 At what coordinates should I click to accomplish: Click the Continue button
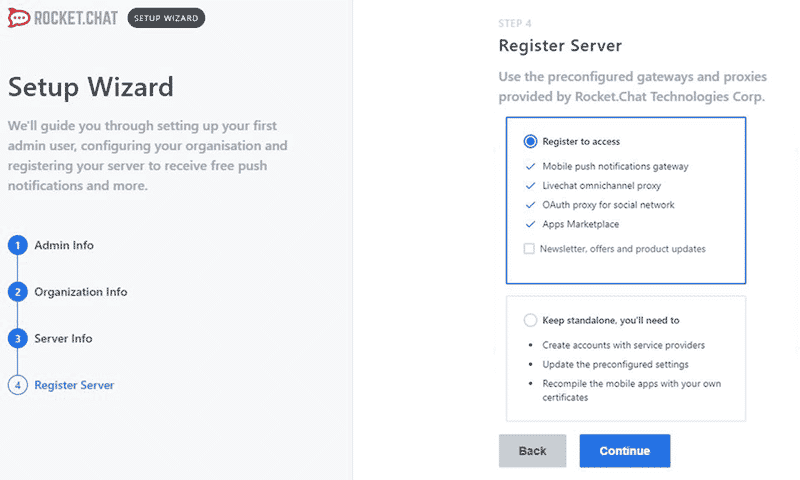625,451
